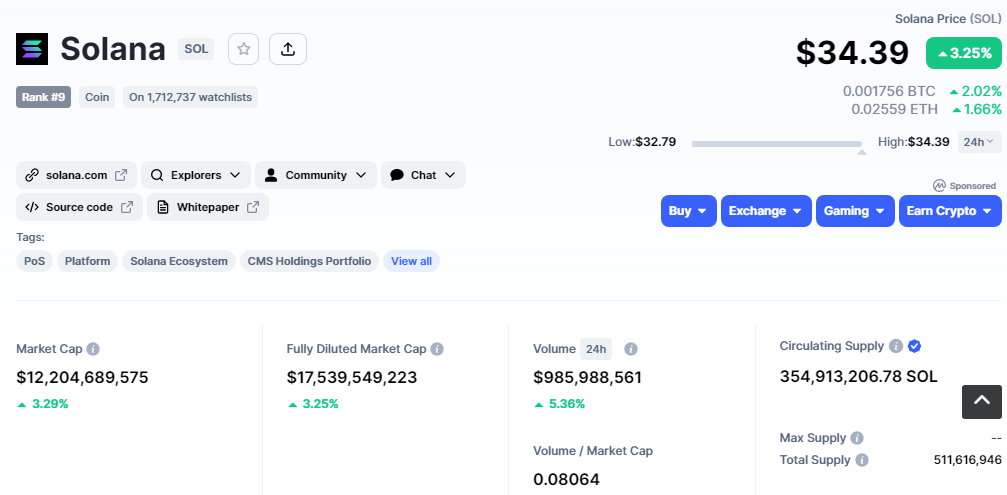
Task: Click the Sponsored label icon
Action: (x=940, y=186)
